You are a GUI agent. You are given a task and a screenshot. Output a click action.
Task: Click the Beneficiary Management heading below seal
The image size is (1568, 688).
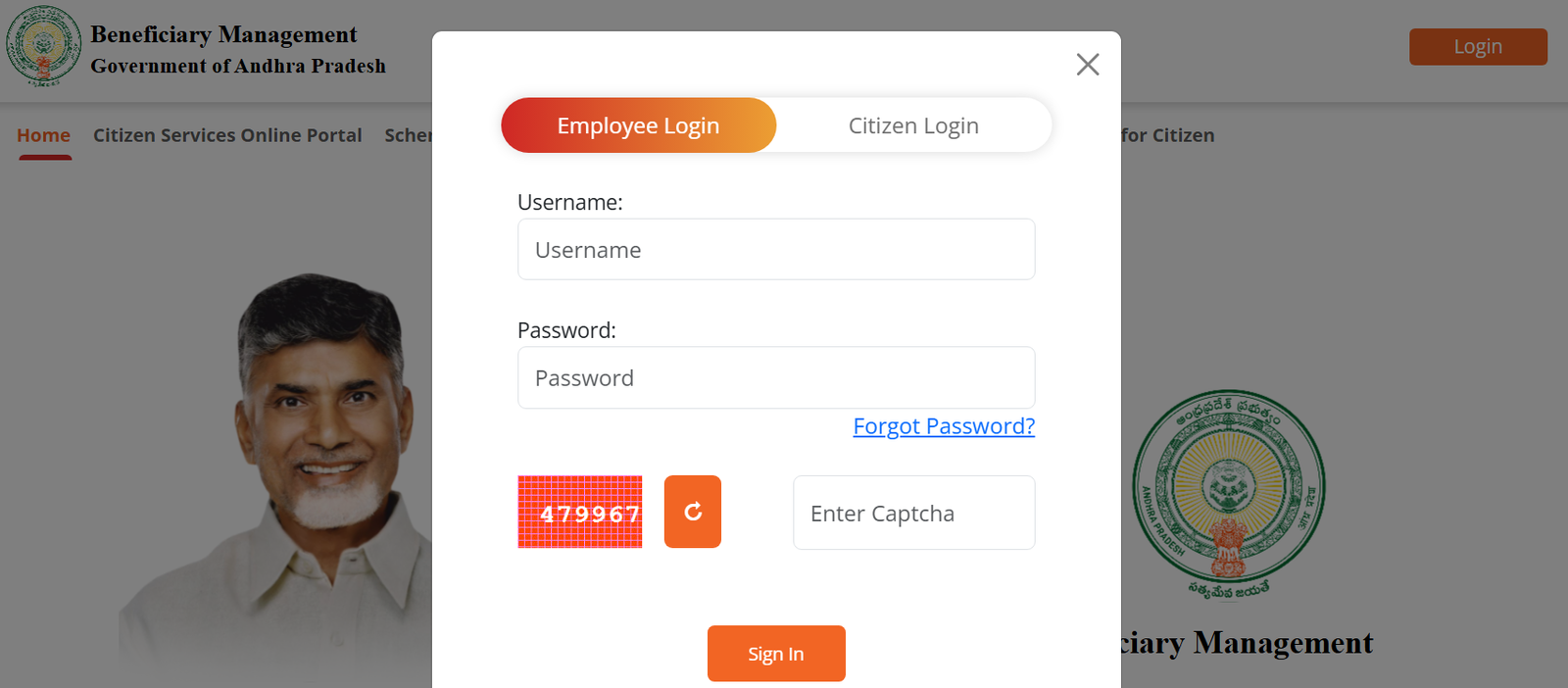click(x=1247, y=643)
